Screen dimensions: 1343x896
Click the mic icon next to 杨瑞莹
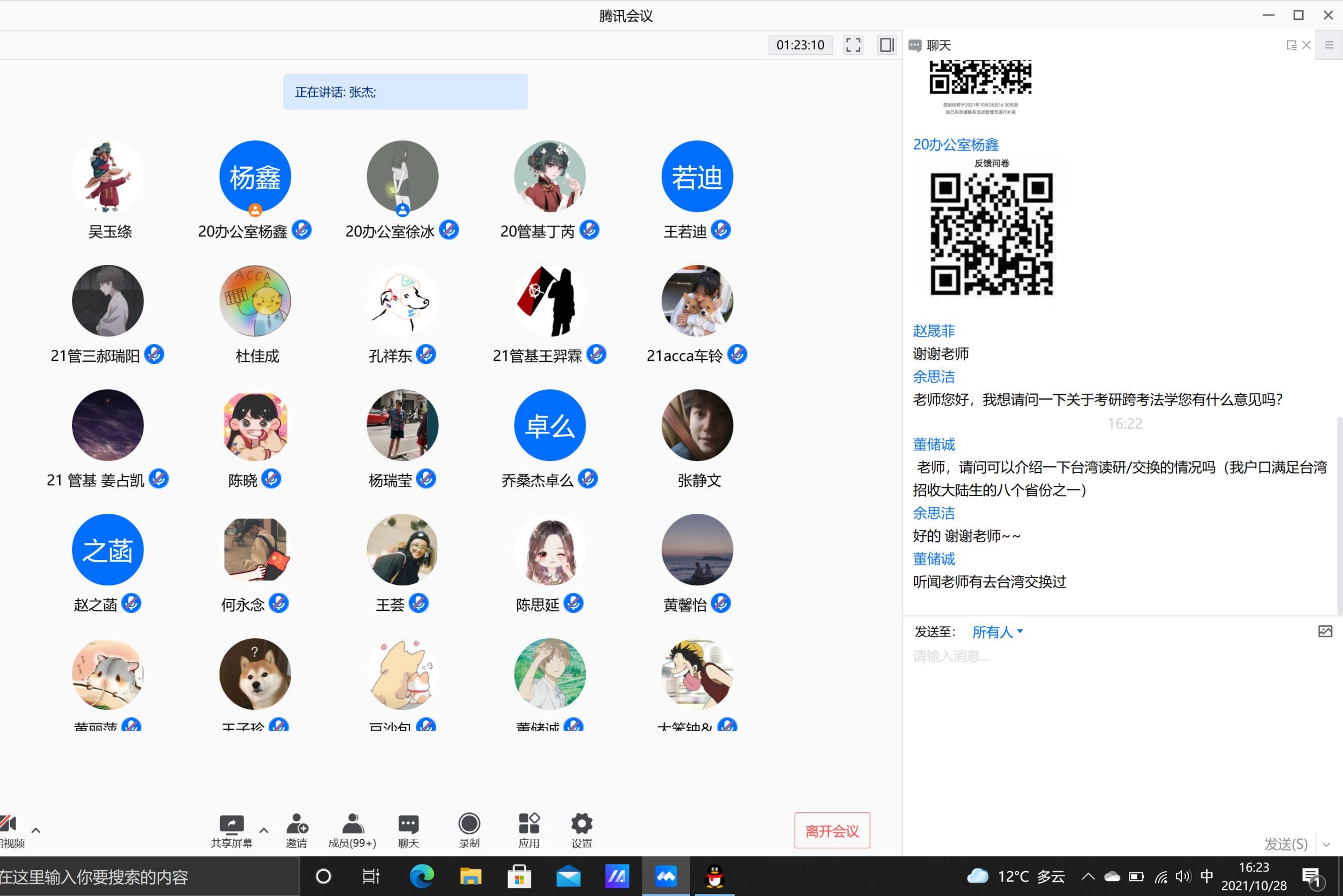click(426, 479)
